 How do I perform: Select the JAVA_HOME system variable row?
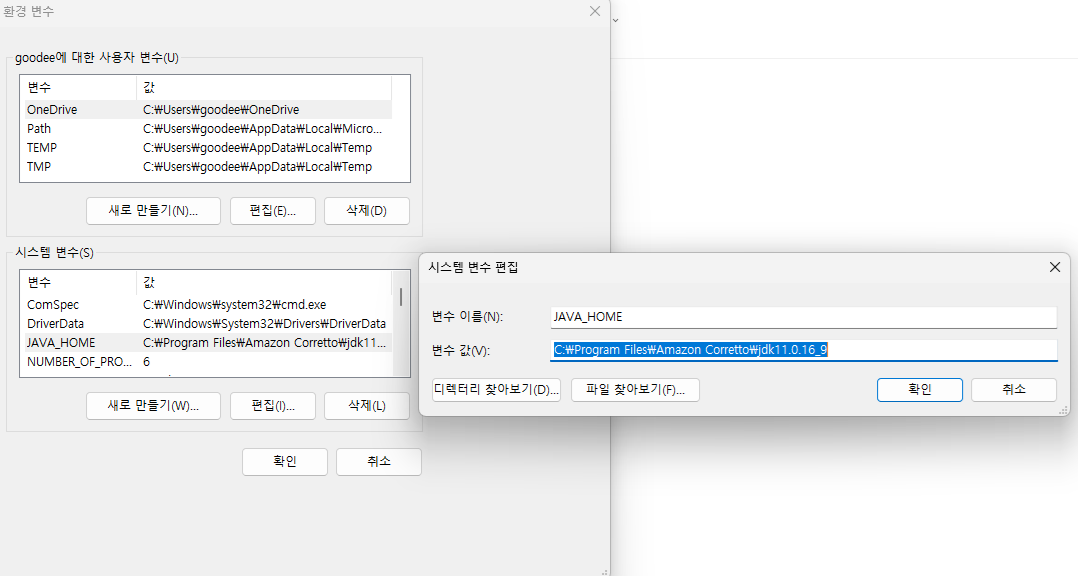[208, 343]
